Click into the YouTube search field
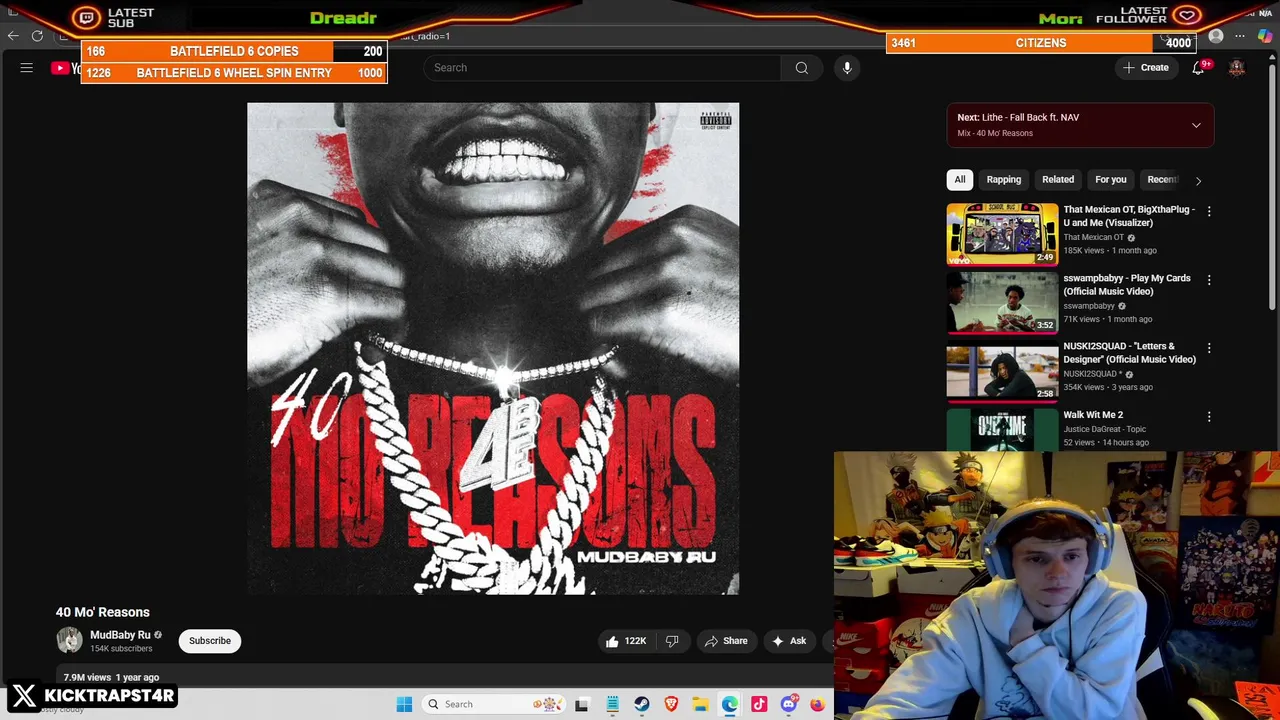This screenshot has height=720, width=1280. tap(602, 68)
